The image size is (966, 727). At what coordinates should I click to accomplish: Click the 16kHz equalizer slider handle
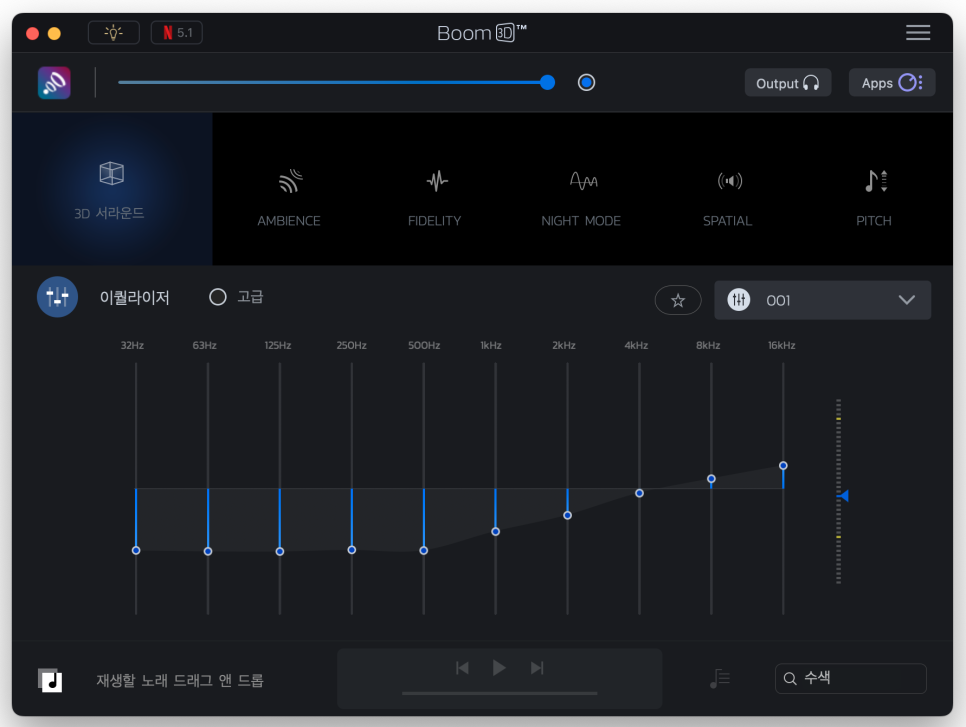point(783,466)
